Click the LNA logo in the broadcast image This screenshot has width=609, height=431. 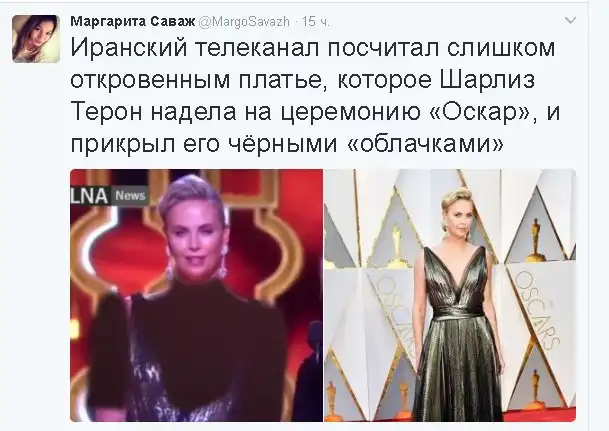[x=89, y=195]
